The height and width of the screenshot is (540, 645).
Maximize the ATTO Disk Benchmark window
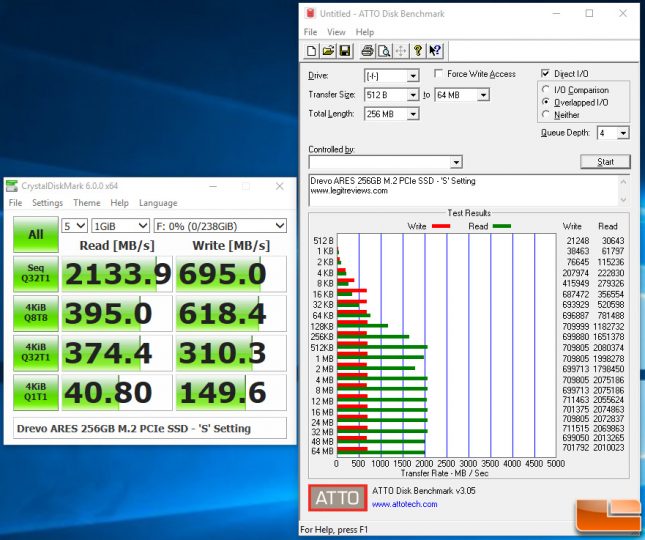[x=589, y=13]
